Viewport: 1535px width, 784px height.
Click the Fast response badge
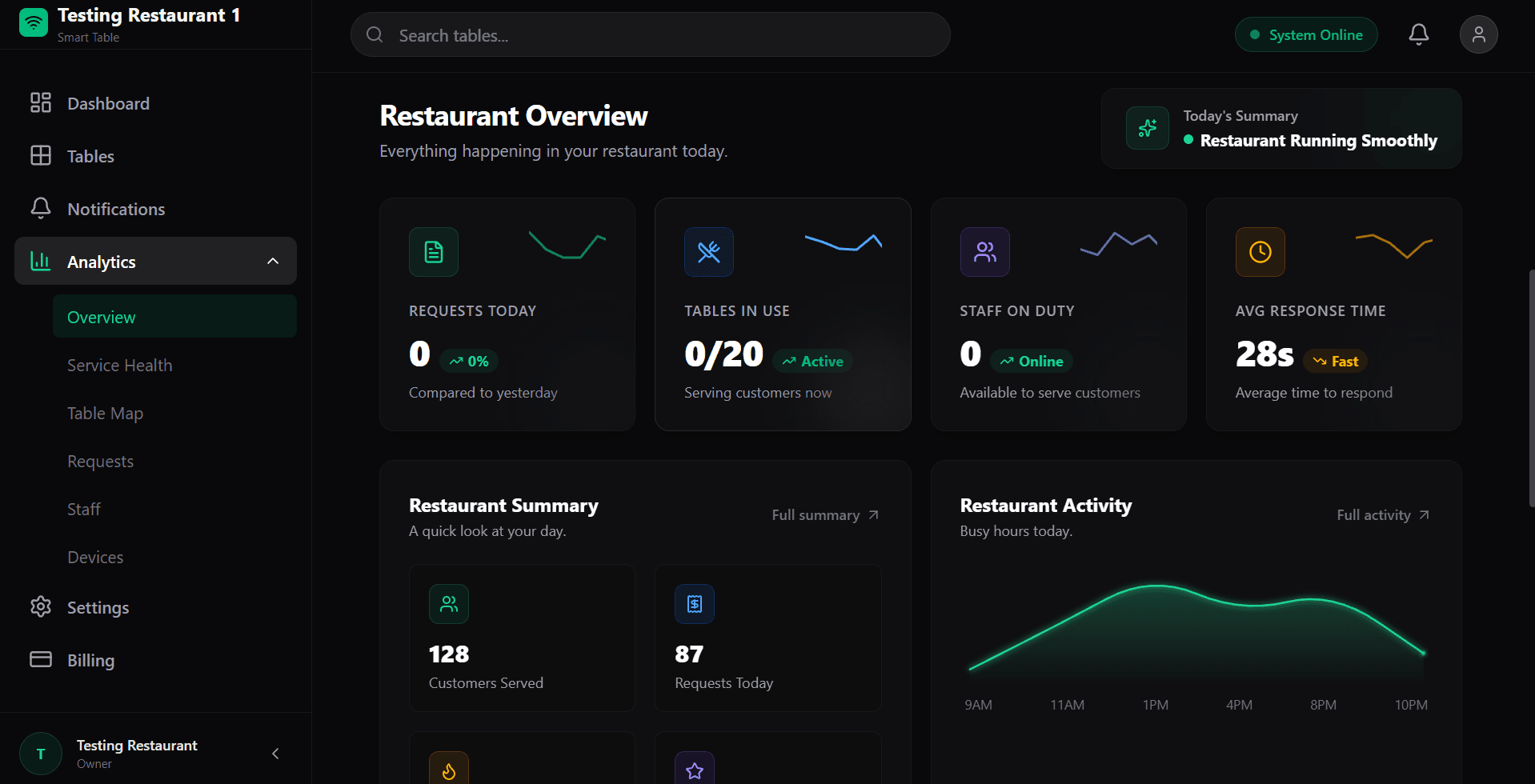(1336, 361)
